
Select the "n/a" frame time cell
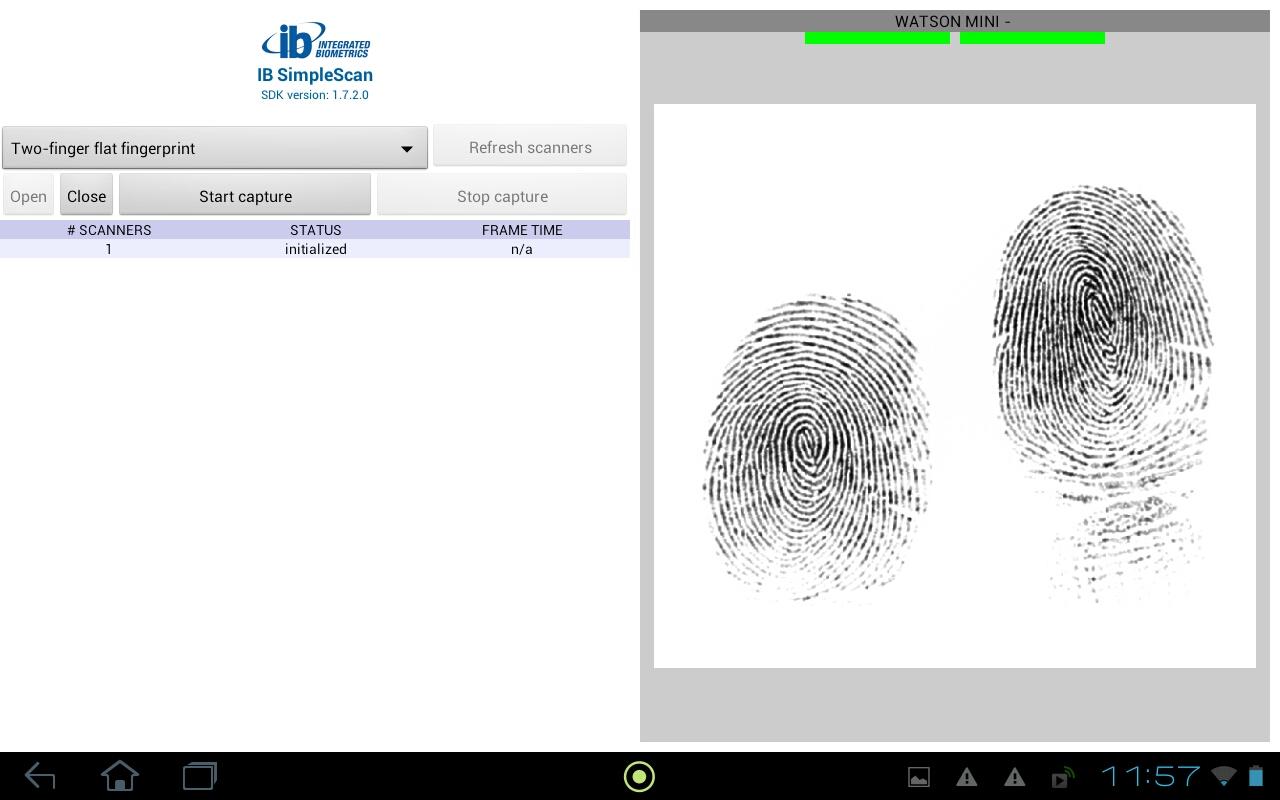click(x=522, y=249)
